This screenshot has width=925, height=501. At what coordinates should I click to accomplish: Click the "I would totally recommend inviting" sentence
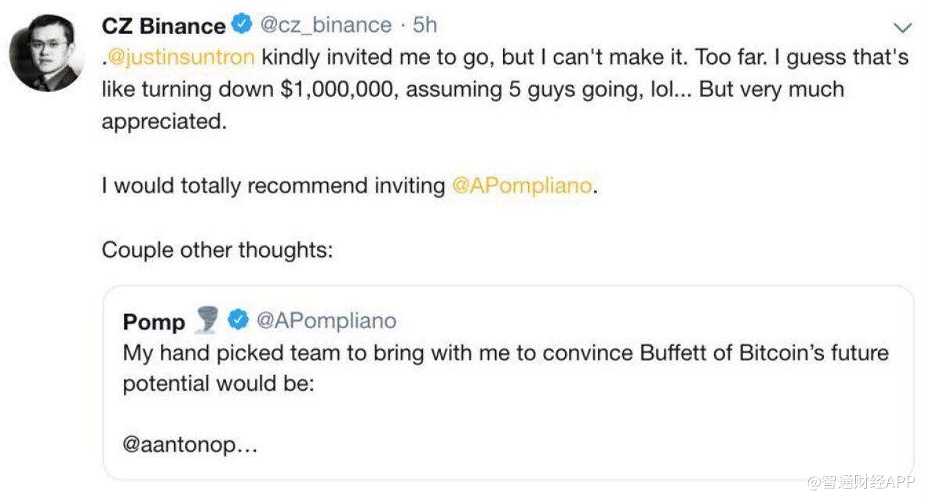[273, 186]
